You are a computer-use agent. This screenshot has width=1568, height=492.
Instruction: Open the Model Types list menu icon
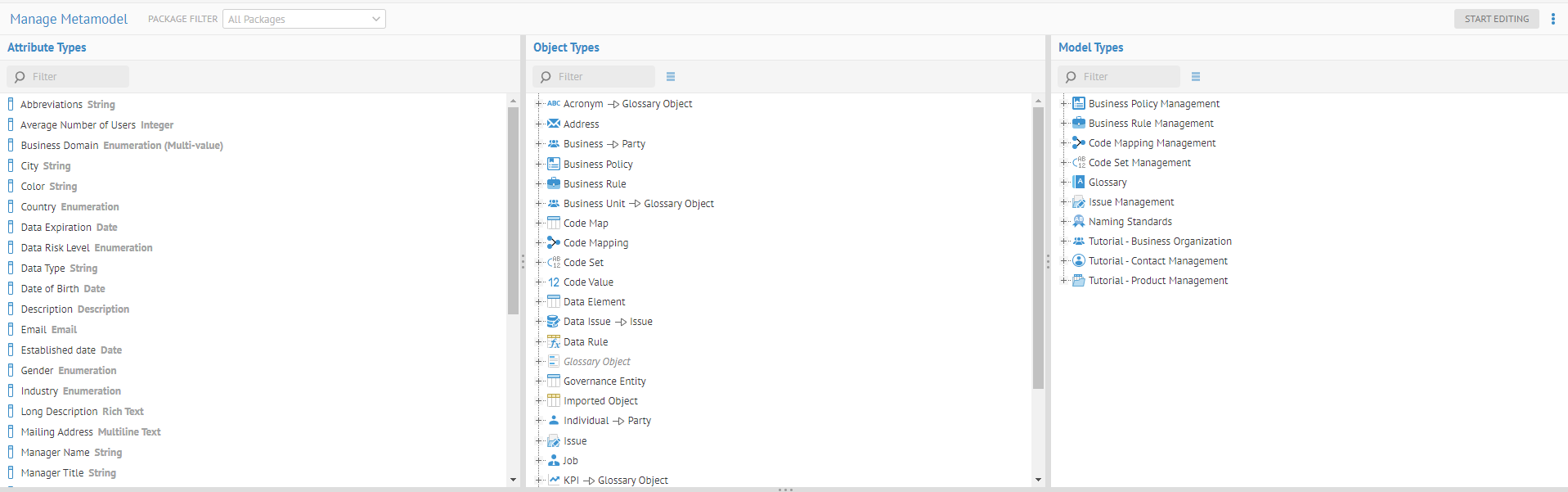[1196, 77]
